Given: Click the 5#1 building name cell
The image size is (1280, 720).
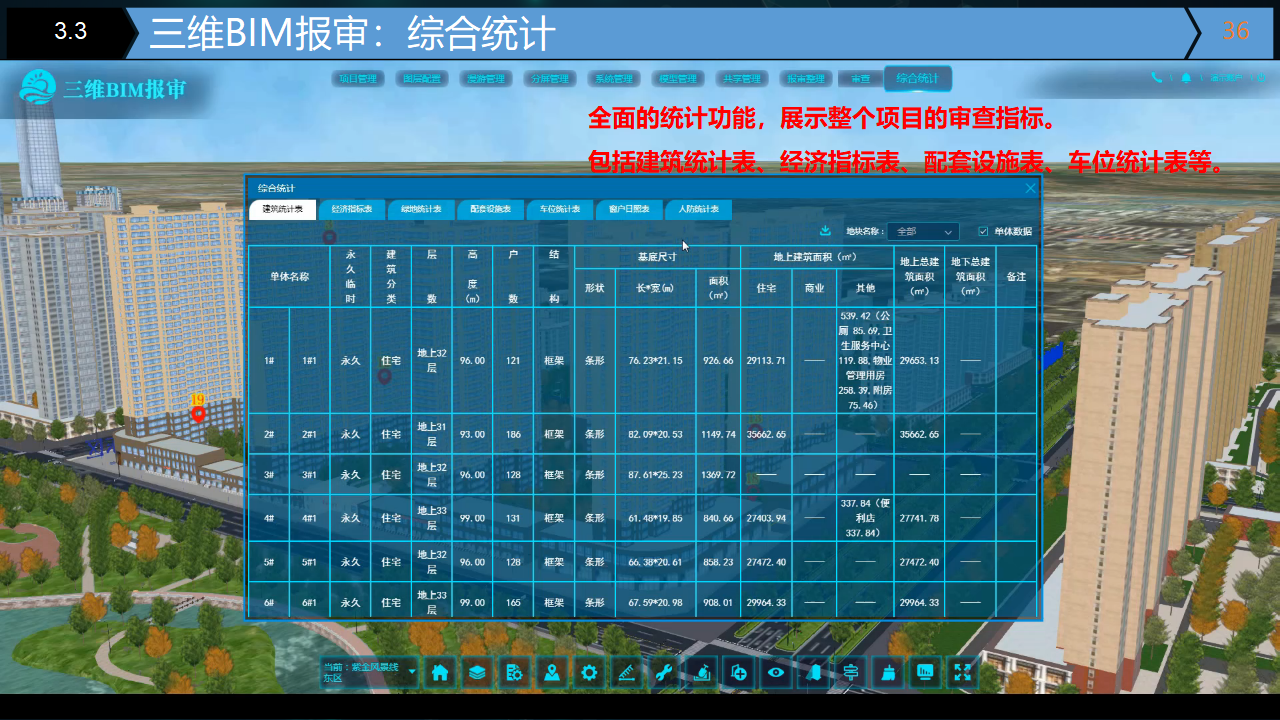Looking at the screenshot, I should (309, 562).
